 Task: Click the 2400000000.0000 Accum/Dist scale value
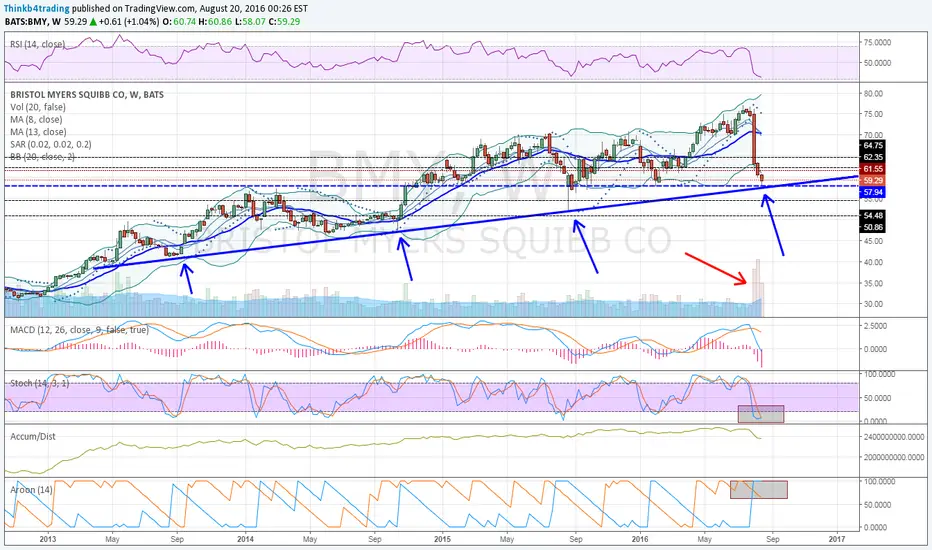894,437
